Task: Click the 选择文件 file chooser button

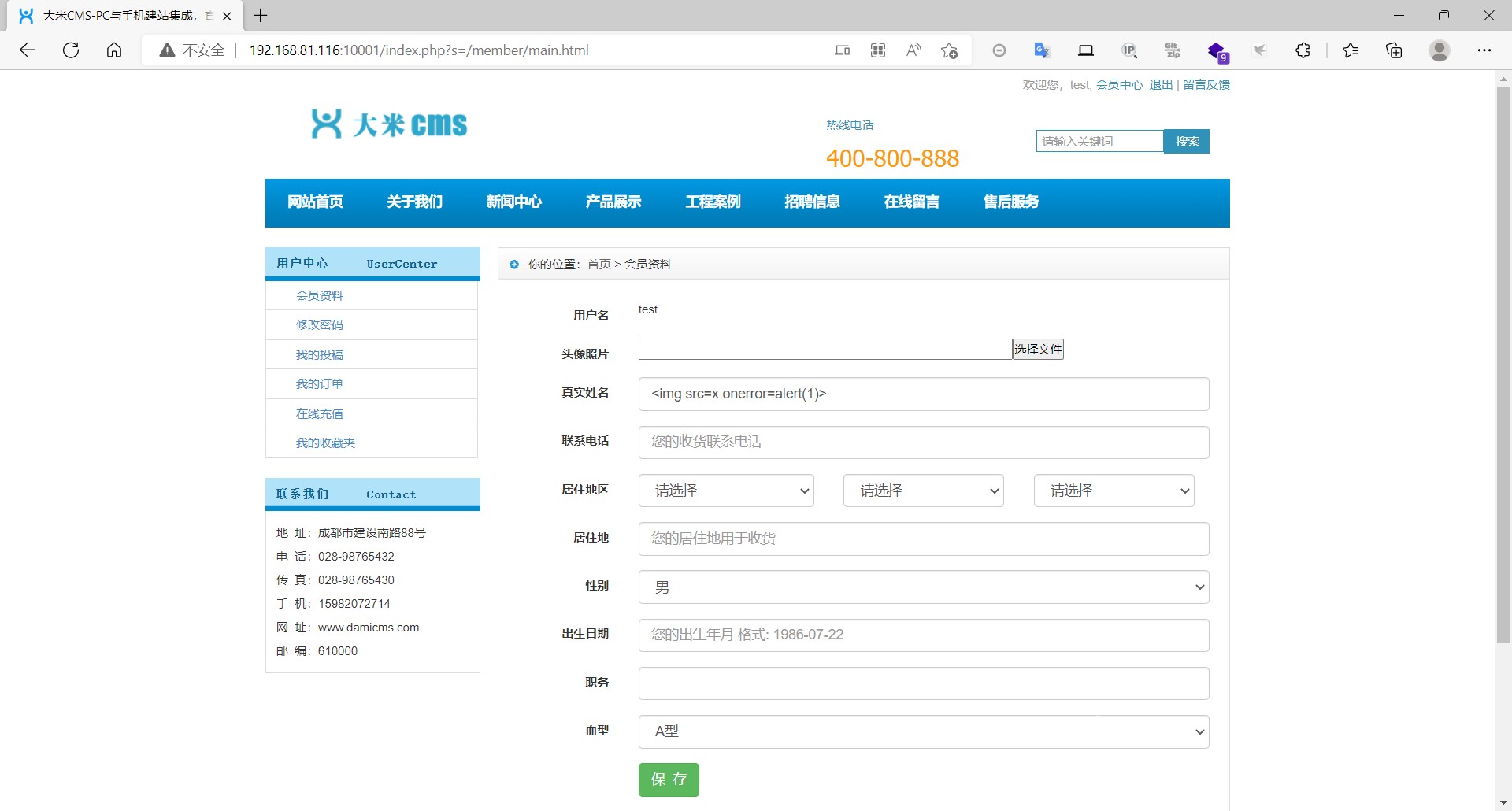Action: [x=1038, y=349]
